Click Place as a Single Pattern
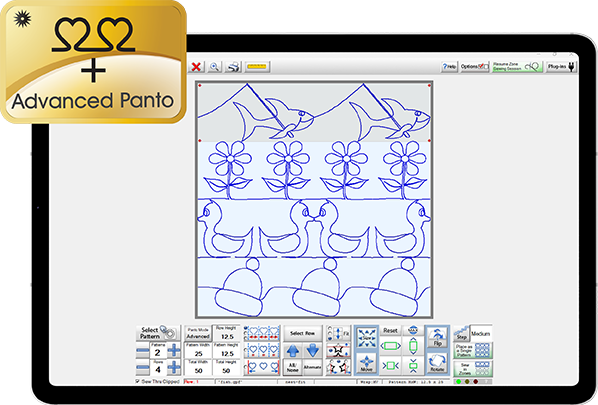598x405 pixels. coord(473,350)
